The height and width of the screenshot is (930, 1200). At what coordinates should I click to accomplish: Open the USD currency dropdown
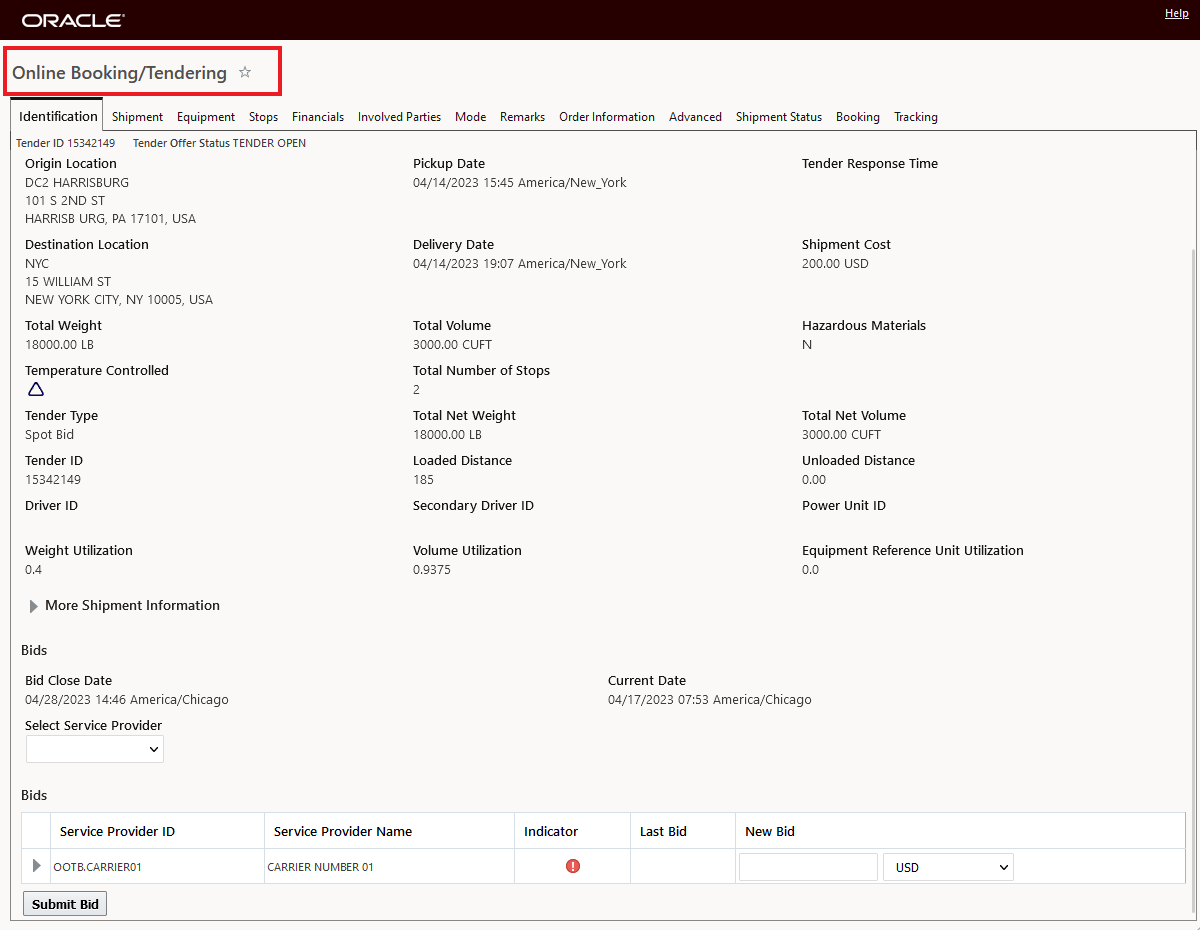(x=948, y=867)
